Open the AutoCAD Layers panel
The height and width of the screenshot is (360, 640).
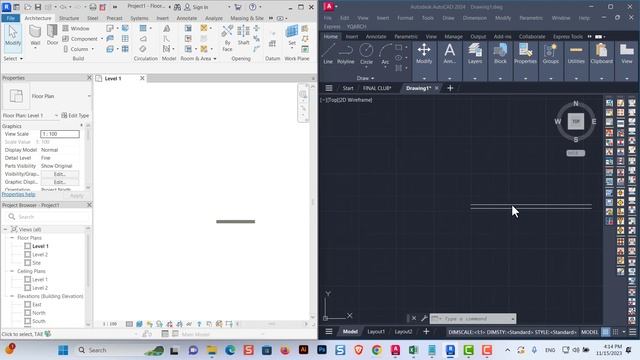(x=475, y=54)
